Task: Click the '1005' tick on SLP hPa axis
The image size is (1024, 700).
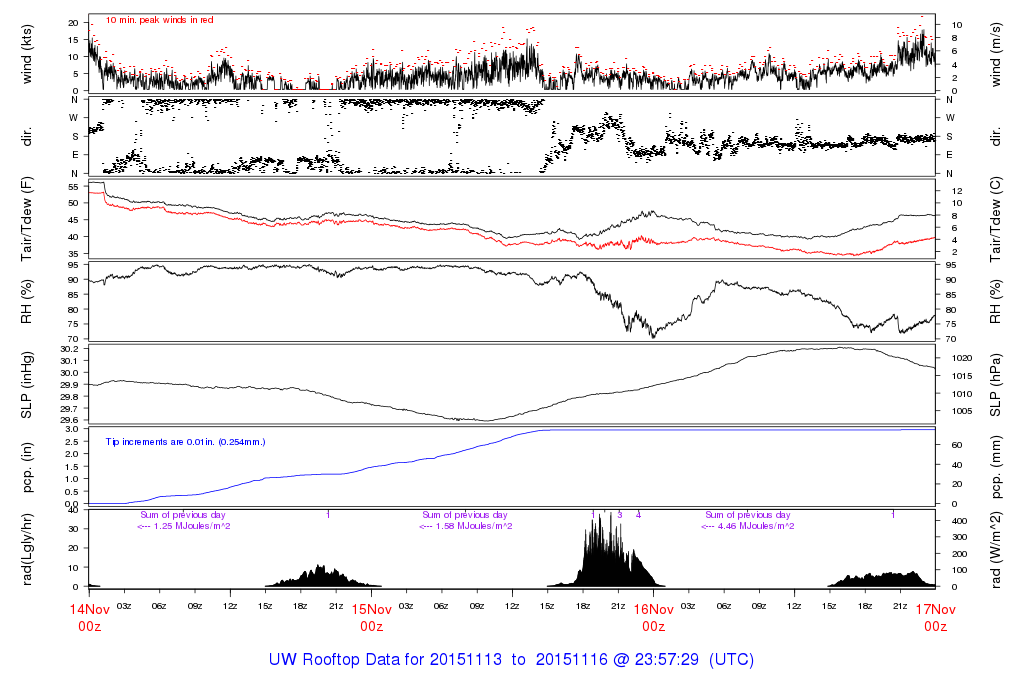Action: coord(962,411)
